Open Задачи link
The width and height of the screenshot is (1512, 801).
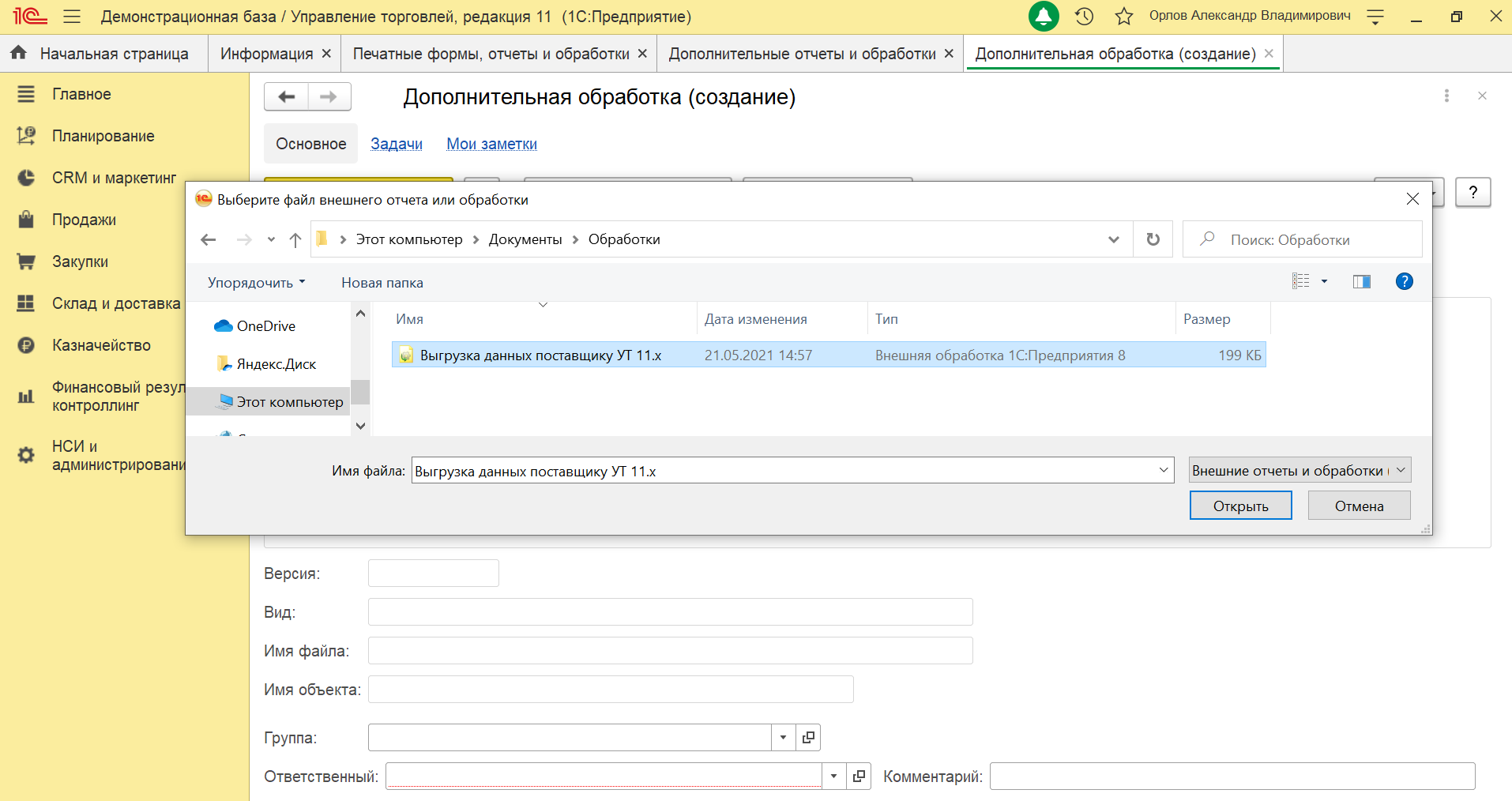point(397,144)
